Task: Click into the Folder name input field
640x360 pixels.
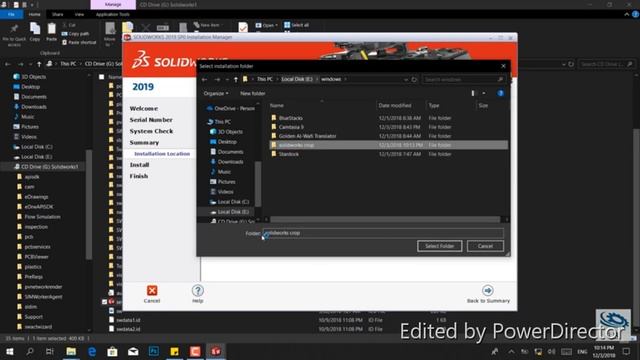Action: pos(383,233)
